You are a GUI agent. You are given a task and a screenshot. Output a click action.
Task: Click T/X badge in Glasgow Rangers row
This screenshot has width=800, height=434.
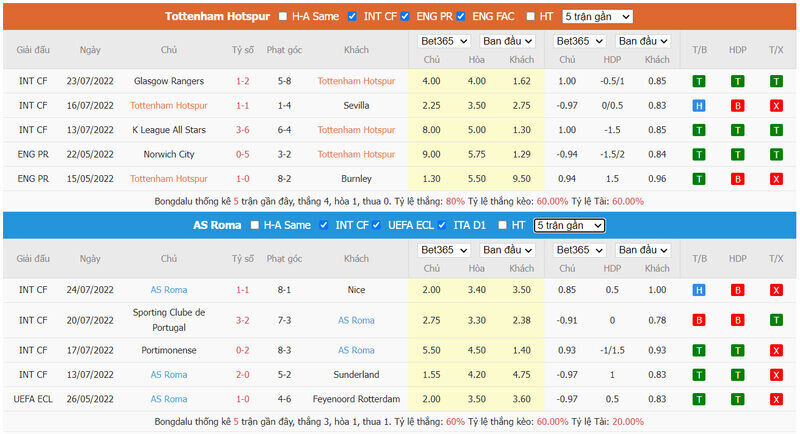[776, 81]
